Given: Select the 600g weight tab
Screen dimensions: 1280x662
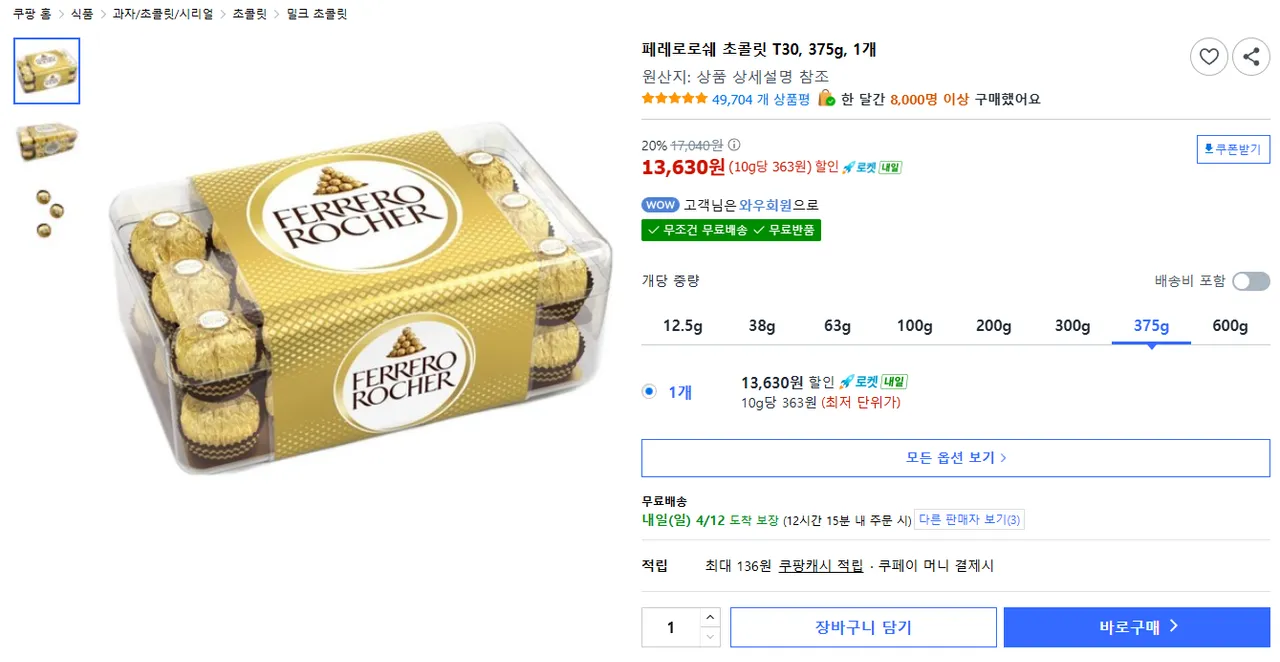Looking at the screenshot, I should [x=1230, y=326].
